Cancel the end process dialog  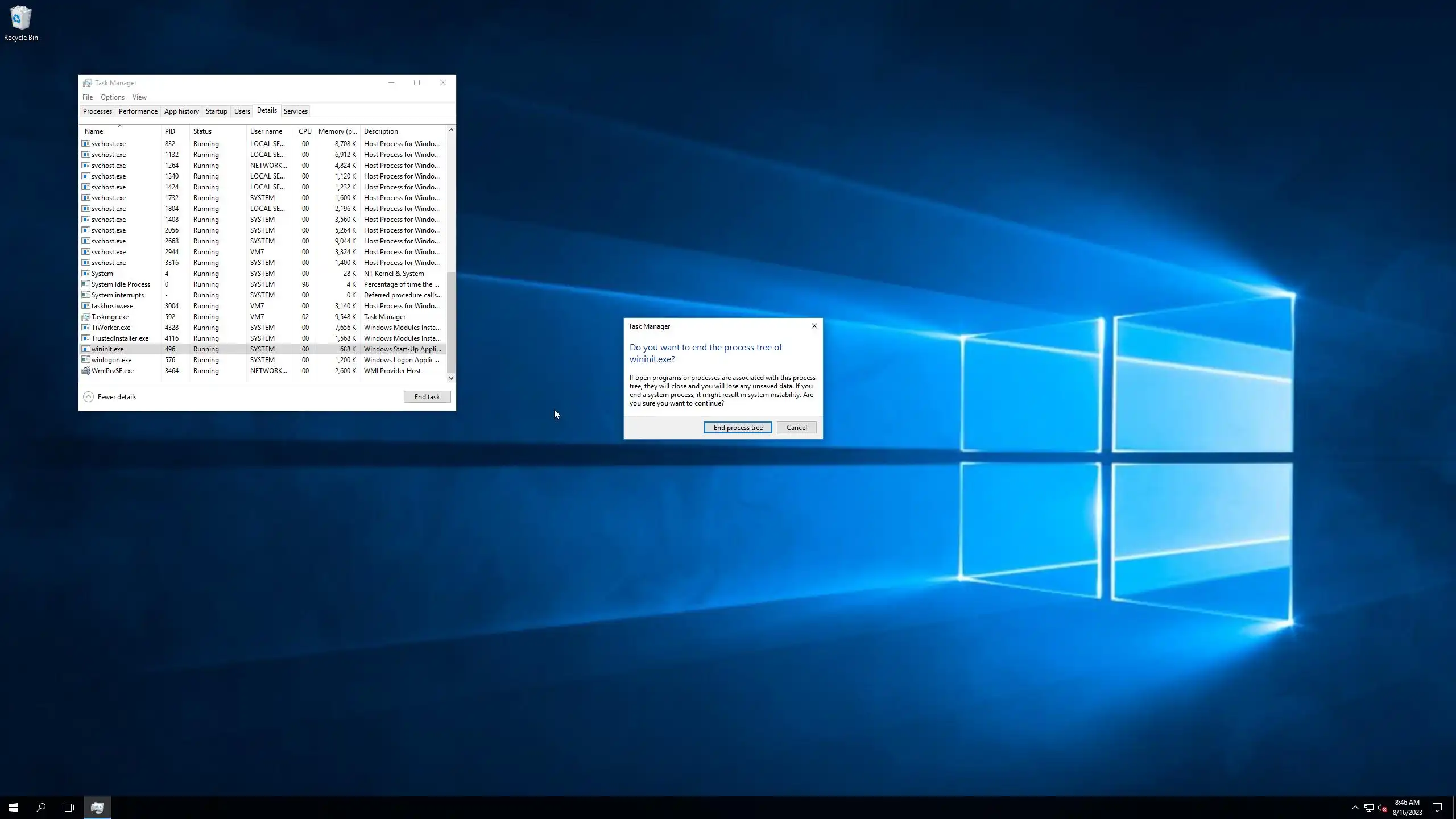point(796,428)
